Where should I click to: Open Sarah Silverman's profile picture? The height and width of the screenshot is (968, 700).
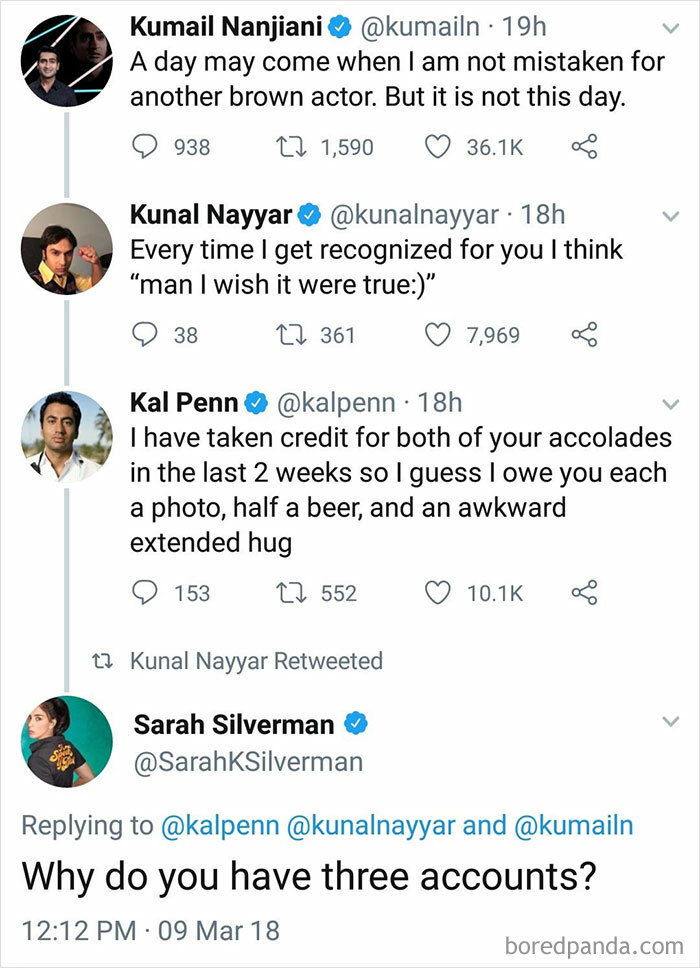(66, 741)
